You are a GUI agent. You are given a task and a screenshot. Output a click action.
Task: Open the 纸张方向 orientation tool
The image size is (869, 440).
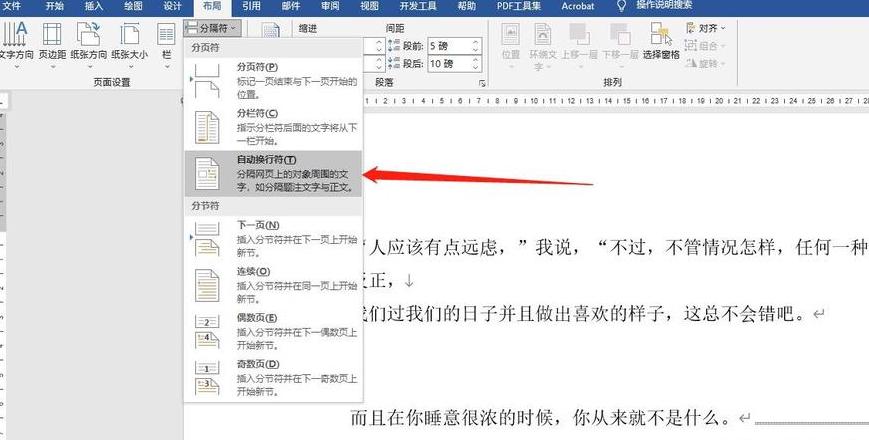point(89,43)
